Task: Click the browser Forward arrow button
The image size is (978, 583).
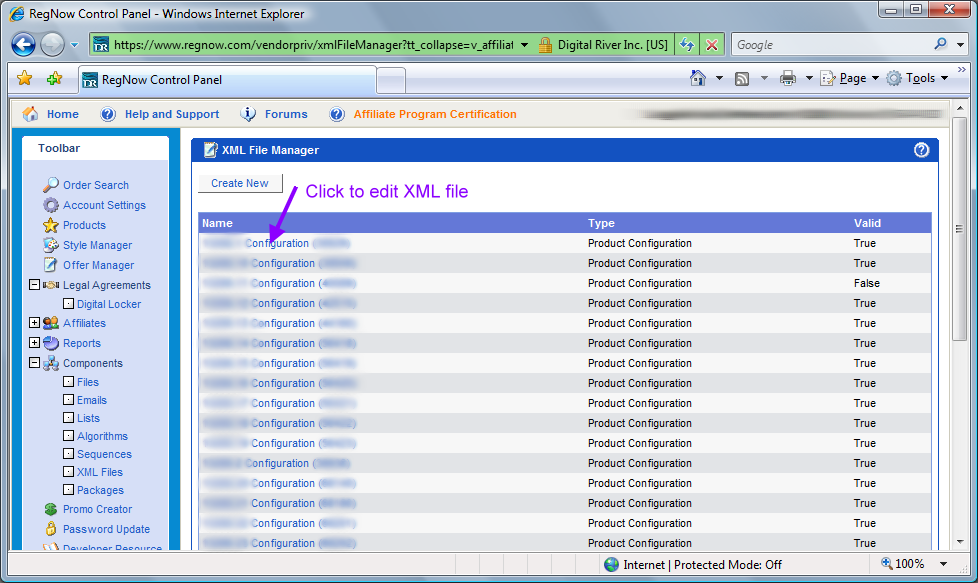Action: [52, 44]
